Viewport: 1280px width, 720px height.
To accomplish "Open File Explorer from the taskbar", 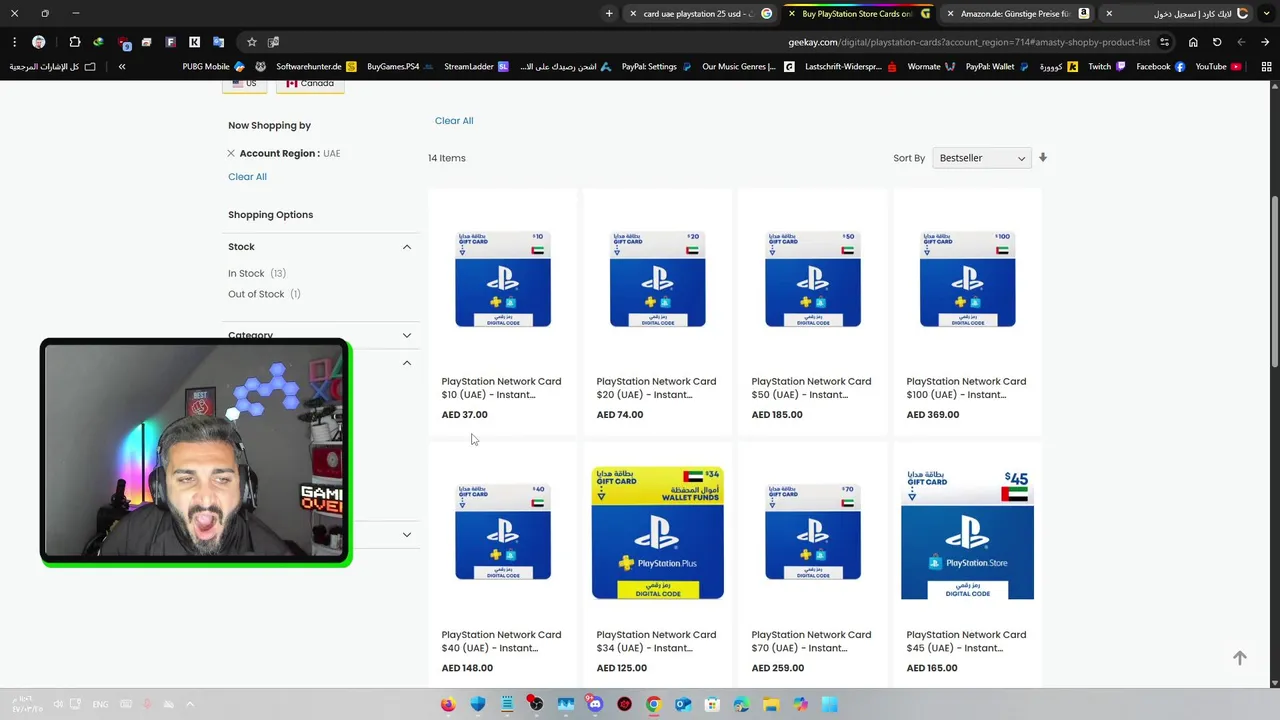I will (x=771, y=704).
